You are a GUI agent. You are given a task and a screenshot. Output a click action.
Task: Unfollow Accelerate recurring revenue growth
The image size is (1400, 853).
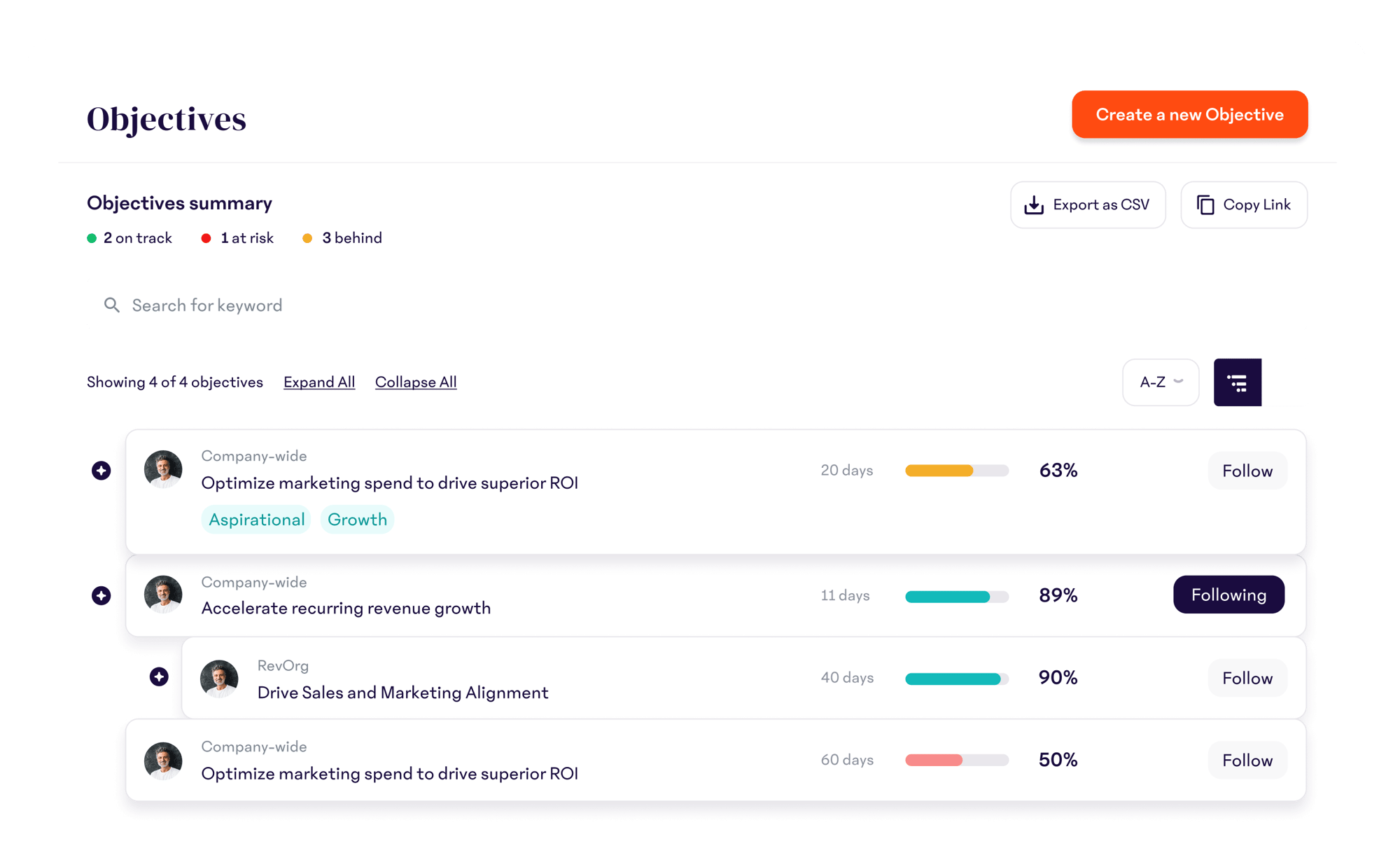coord(1228,595)
